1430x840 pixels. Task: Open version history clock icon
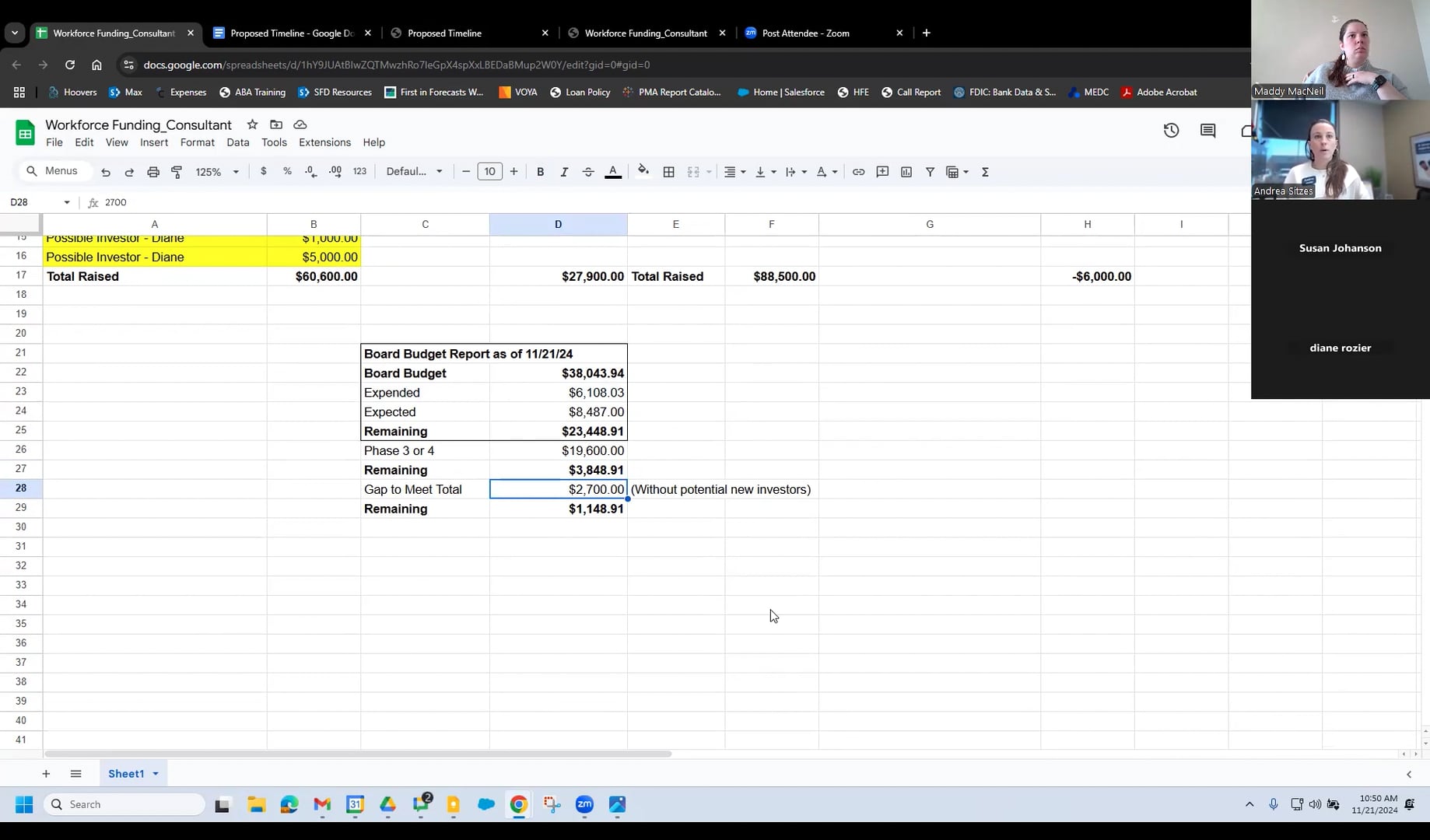[1171, 131]
